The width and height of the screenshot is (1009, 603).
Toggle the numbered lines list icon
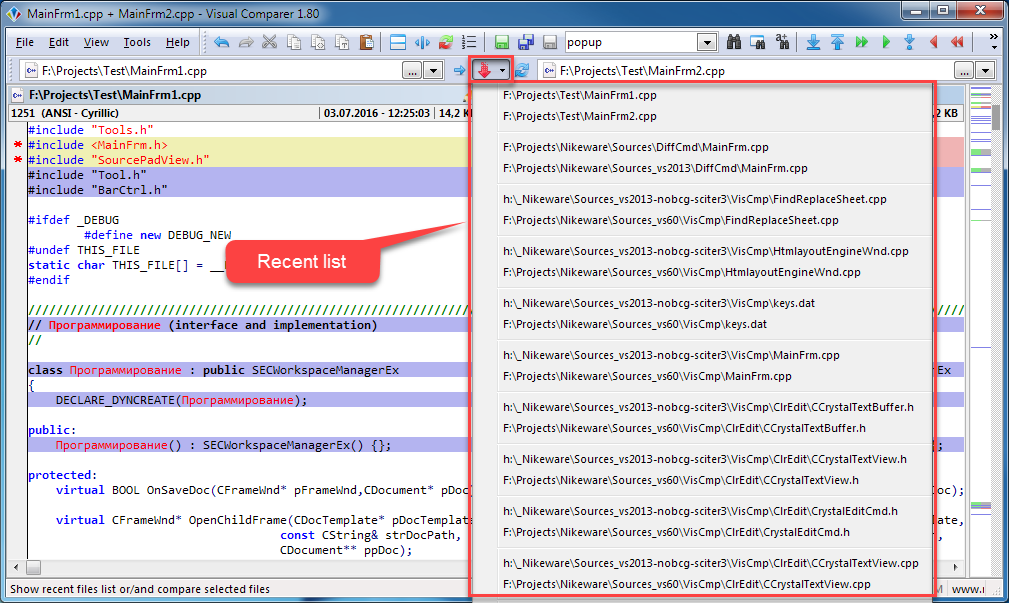pos(468,43)
